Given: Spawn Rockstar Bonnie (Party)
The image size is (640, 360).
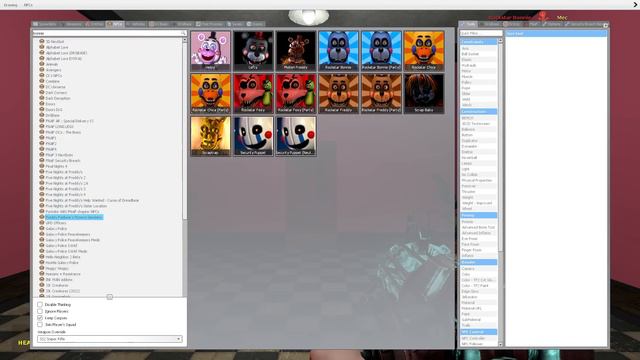Looking at the screenshot, I should [381, 51].
